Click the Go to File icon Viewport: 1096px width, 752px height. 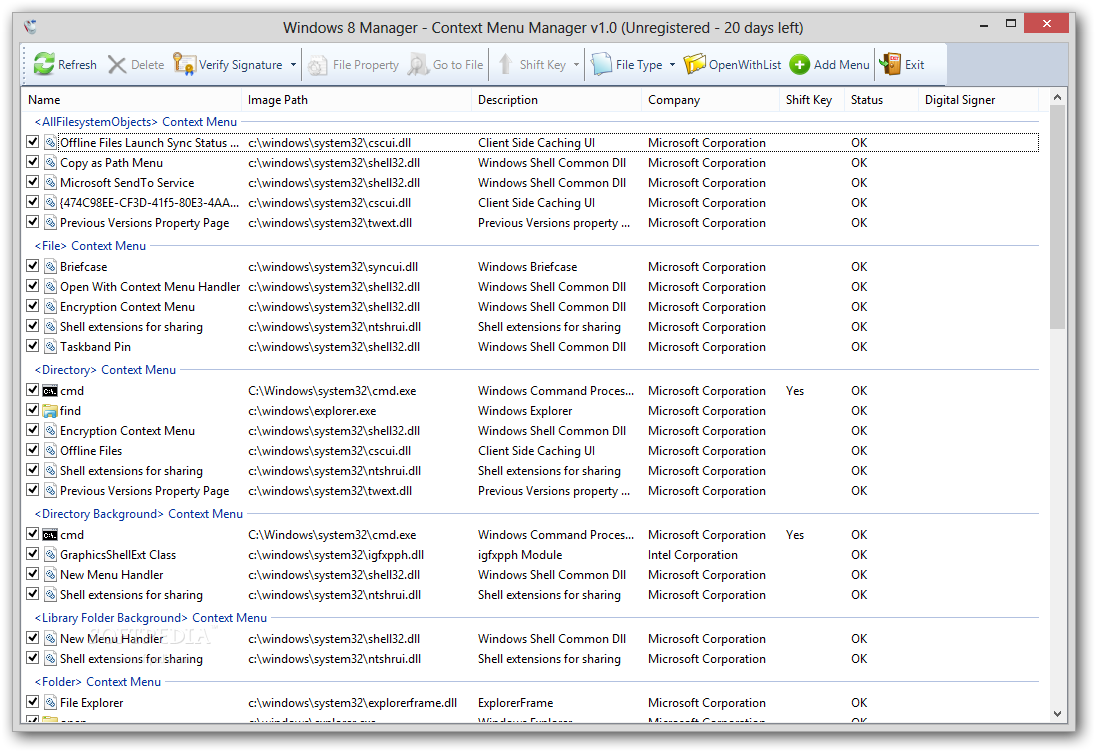(x=418, y=65)
